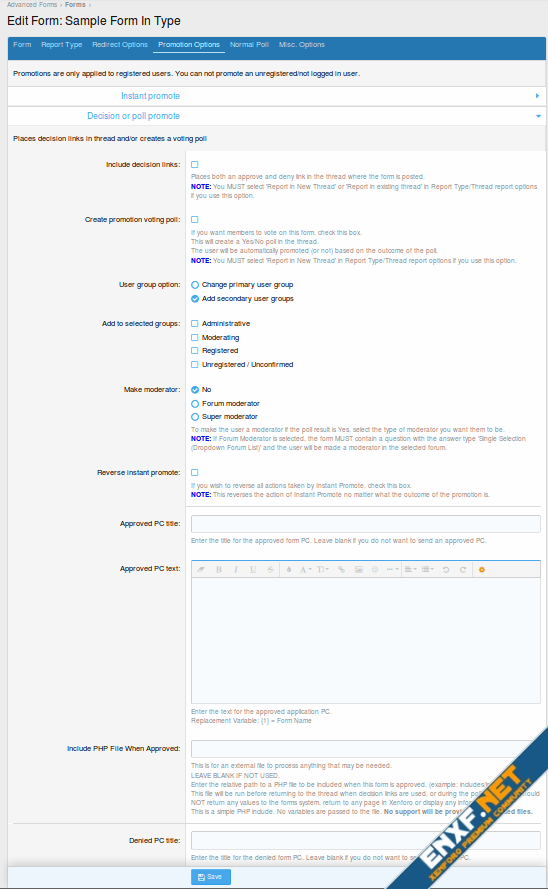Click the insert link icon
The height and width of the screenshot is (889, 548).
[x=341, y=569]
